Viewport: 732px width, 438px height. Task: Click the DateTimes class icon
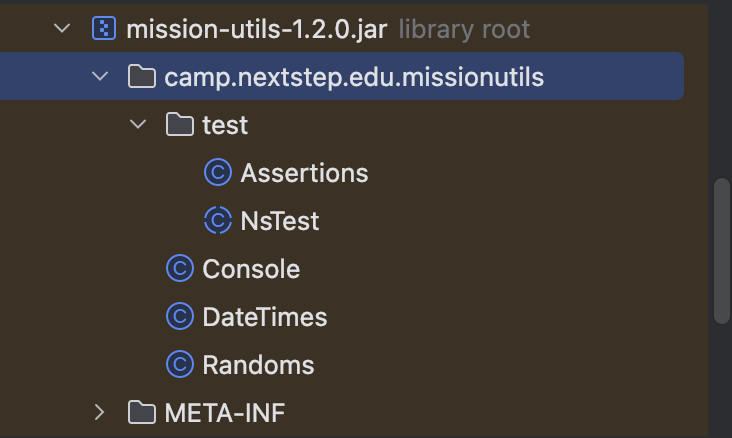(x=180, y=317)
